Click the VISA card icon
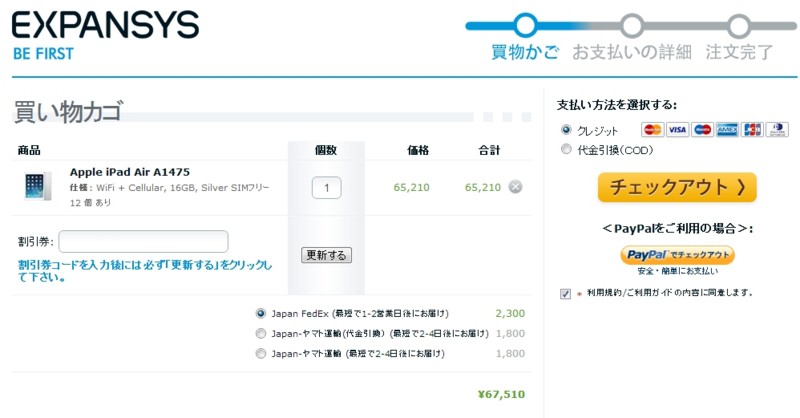The image size is (800, 418). coord(677,130)
